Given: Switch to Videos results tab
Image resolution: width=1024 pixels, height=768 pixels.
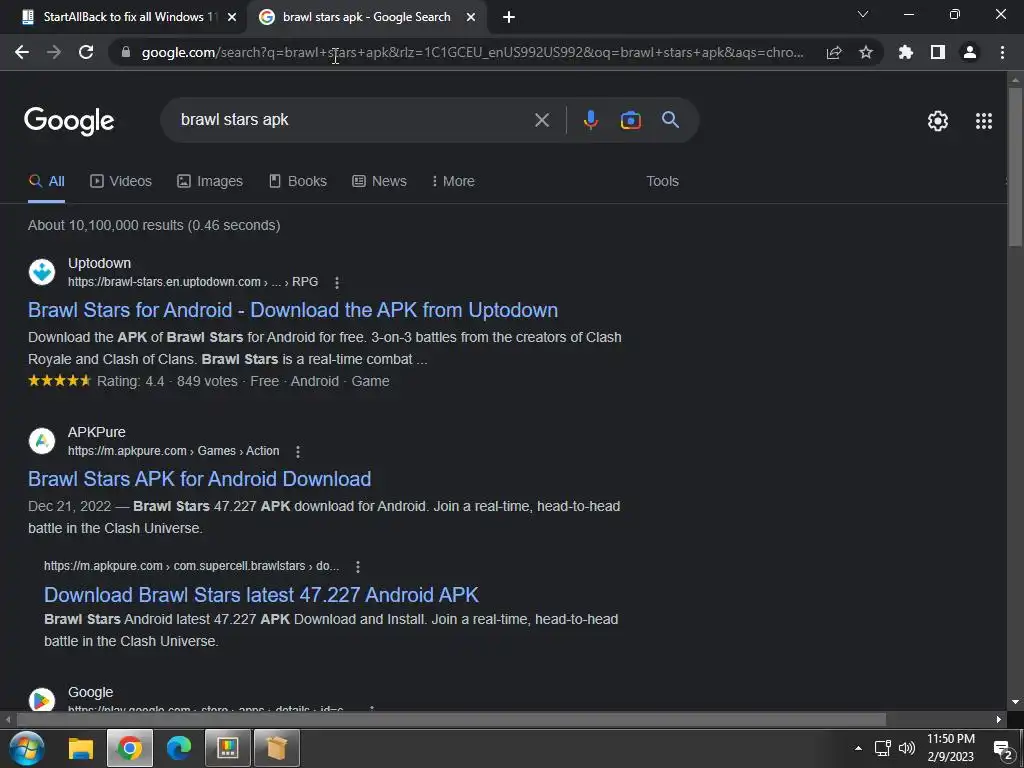Looking at the screenshot, I should click(x=121, y=182).
